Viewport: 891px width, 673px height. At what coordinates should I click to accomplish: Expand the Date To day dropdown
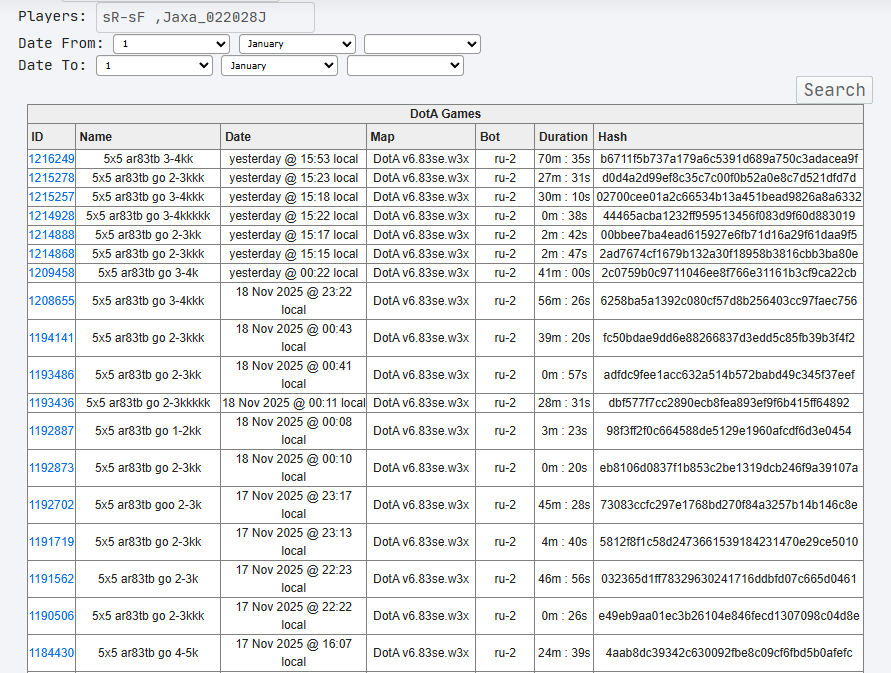pyautogui.click(x=154, y=65)
